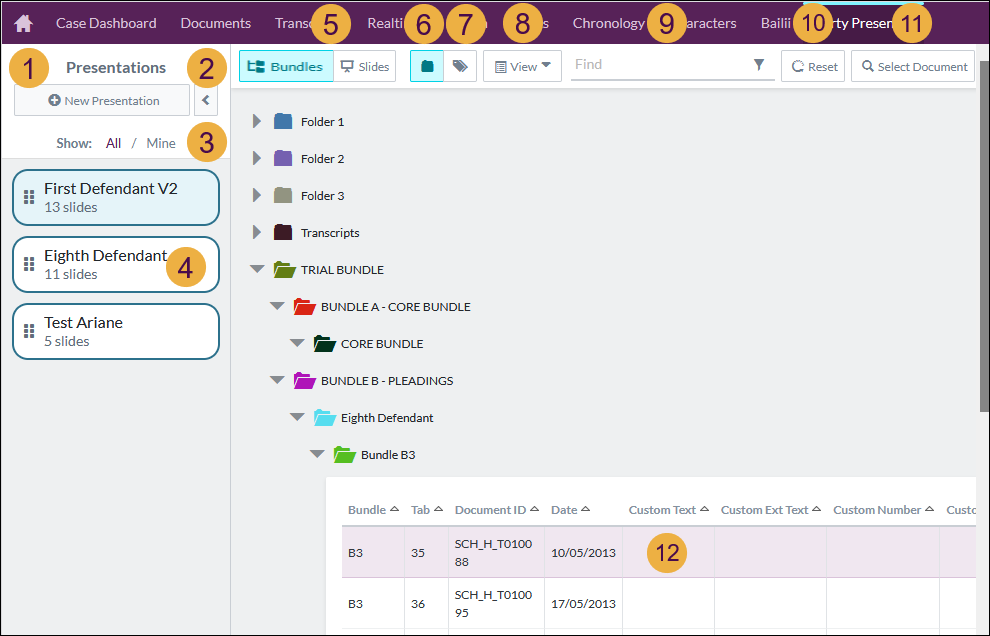990x636 pixels.
Task: Sort by Custom Text column
Action: 669,510
